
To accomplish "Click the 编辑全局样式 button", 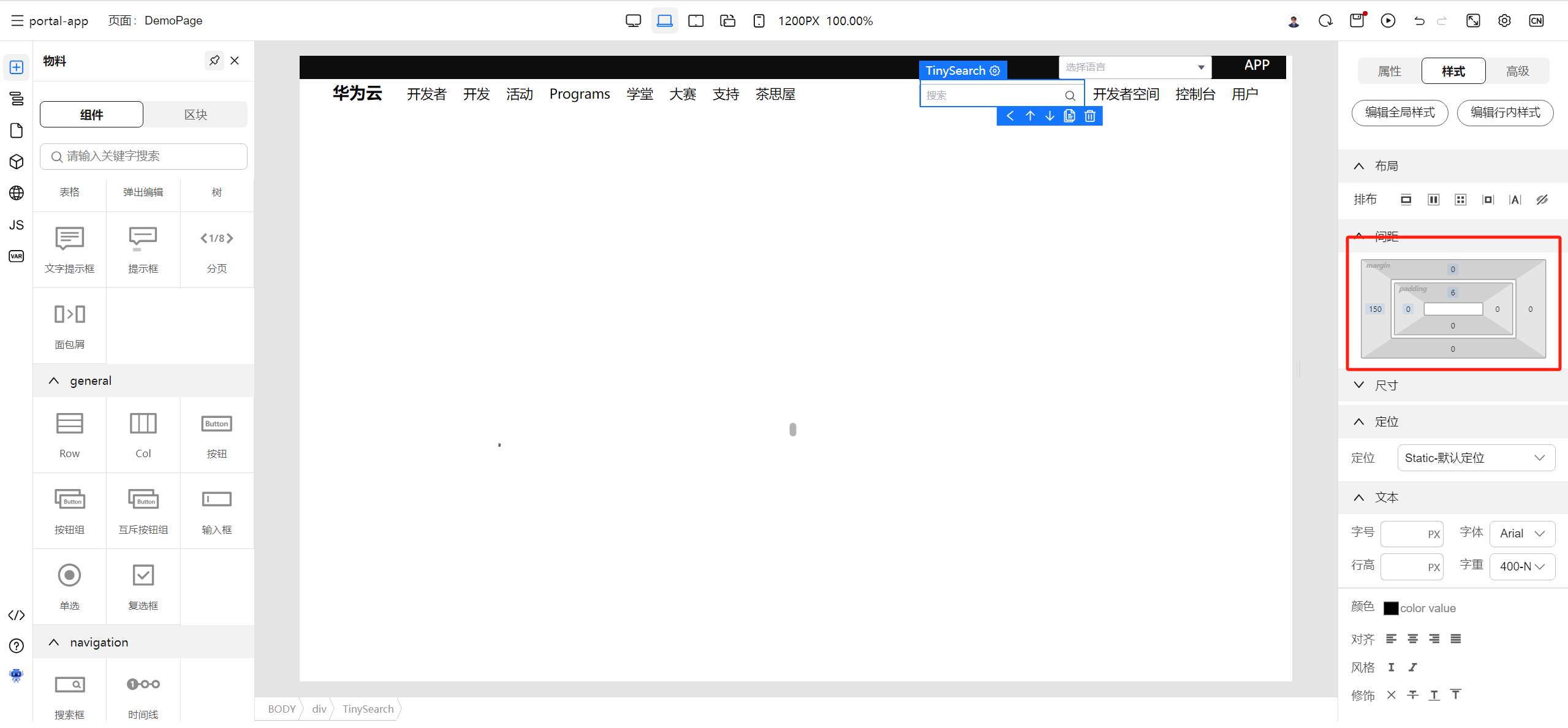I will (x=1399, y=113).
